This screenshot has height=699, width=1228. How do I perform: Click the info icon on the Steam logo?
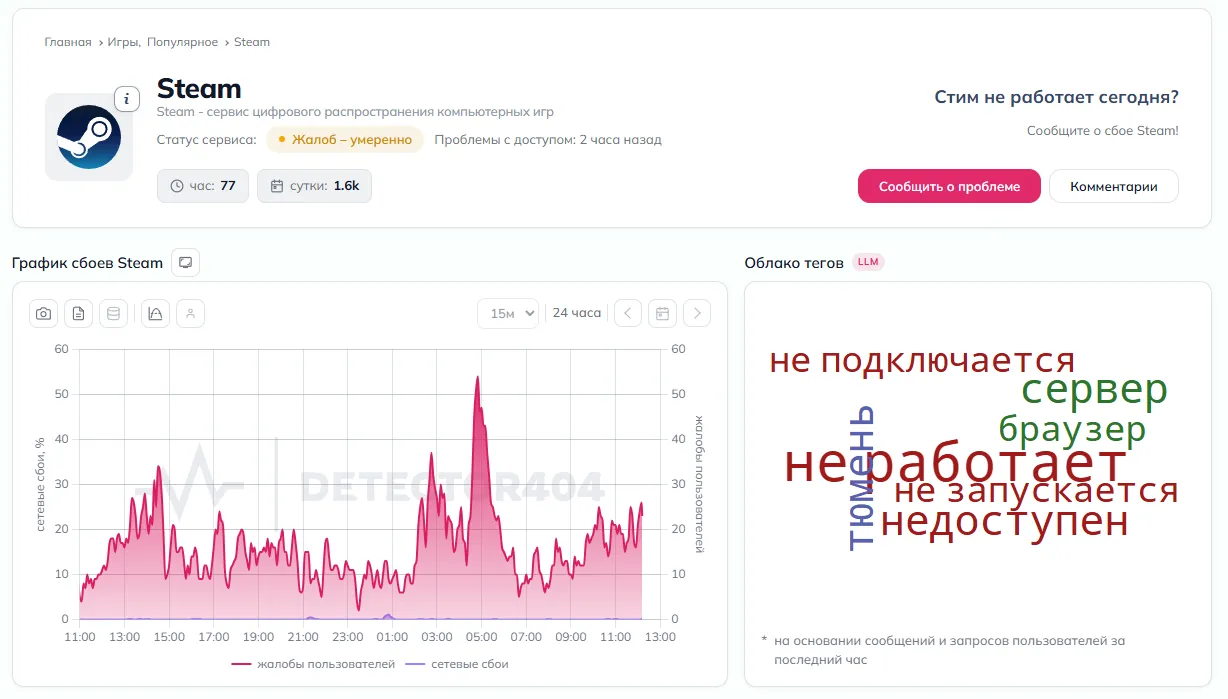127,99
